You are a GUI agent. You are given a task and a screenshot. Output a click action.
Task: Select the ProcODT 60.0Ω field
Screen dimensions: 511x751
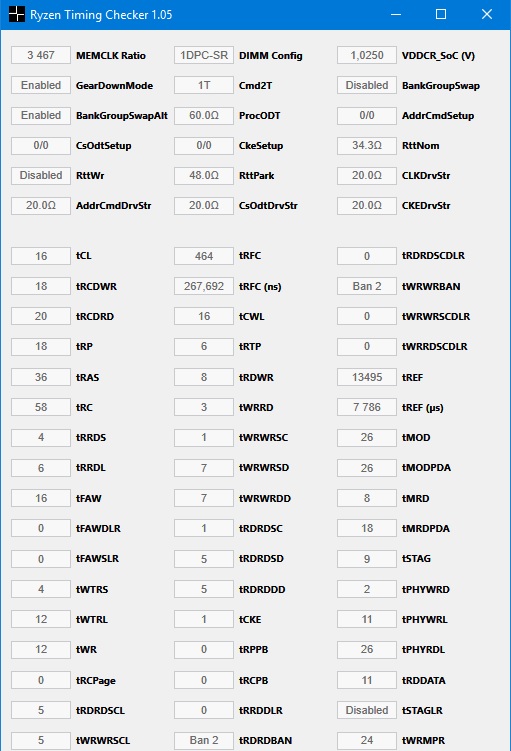[x=204, y=115]
